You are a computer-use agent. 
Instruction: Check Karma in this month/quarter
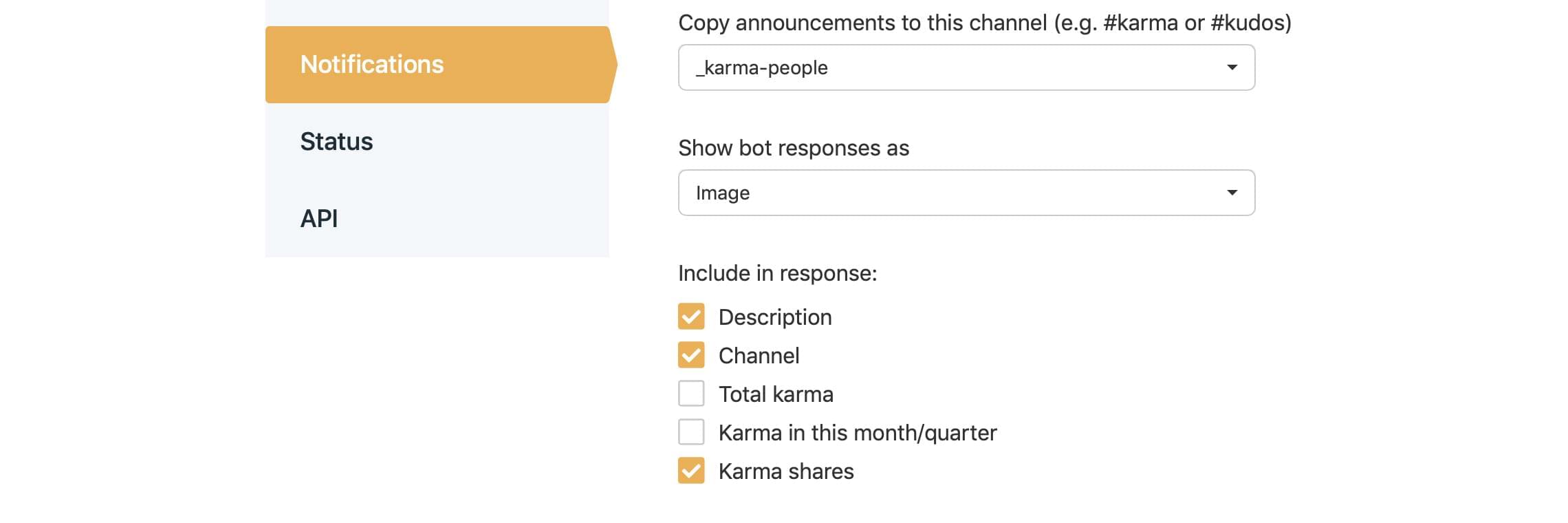[691, 431]
